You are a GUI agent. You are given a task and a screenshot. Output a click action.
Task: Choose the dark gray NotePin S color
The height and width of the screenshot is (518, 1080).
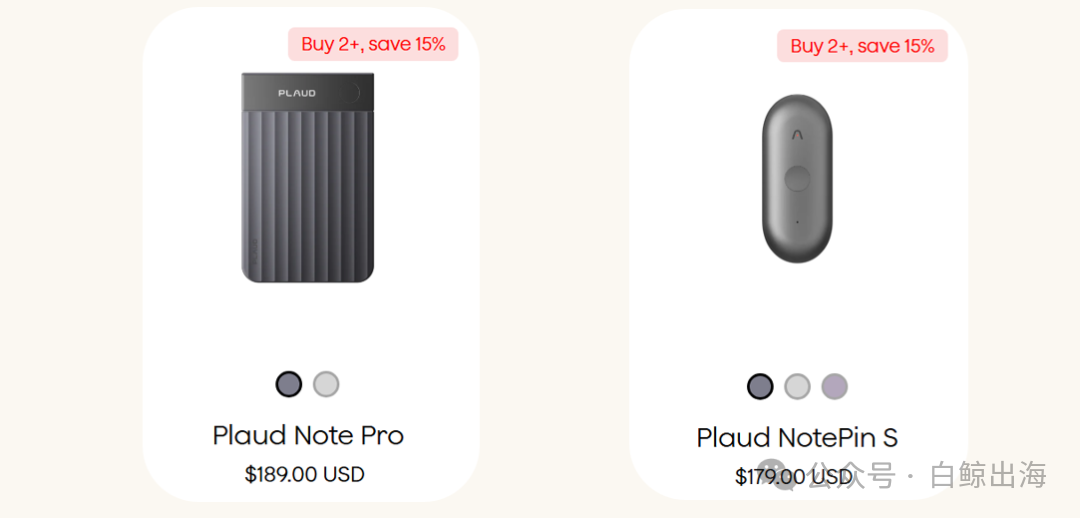(760, 386)
